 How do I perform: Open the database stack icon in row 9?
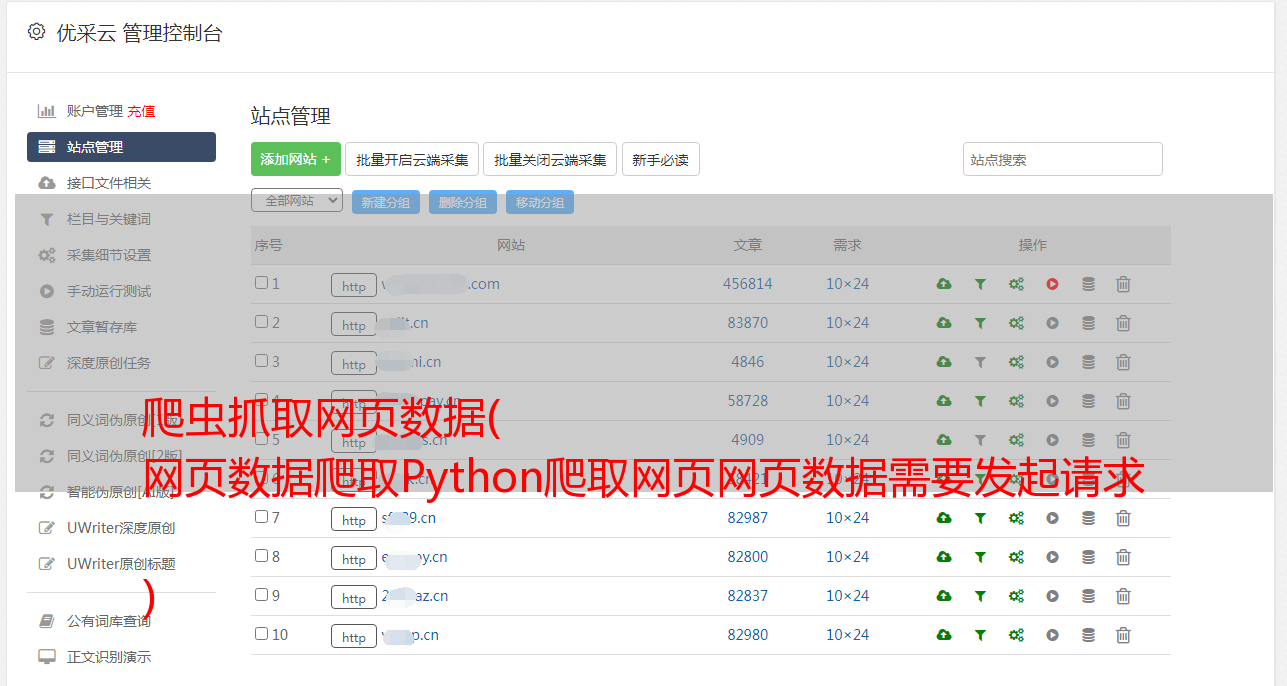(1088, 596)
